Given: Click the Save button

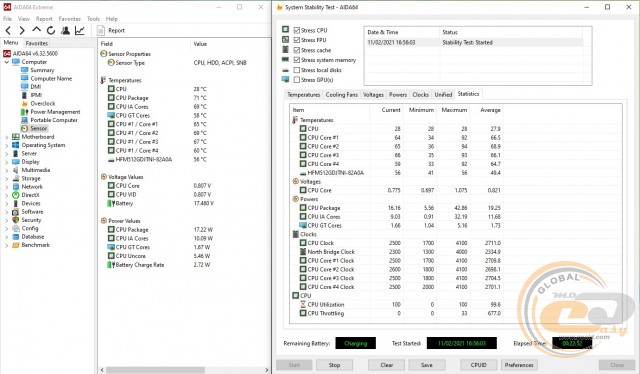Looking at the screenshot, I should point(427,365).
